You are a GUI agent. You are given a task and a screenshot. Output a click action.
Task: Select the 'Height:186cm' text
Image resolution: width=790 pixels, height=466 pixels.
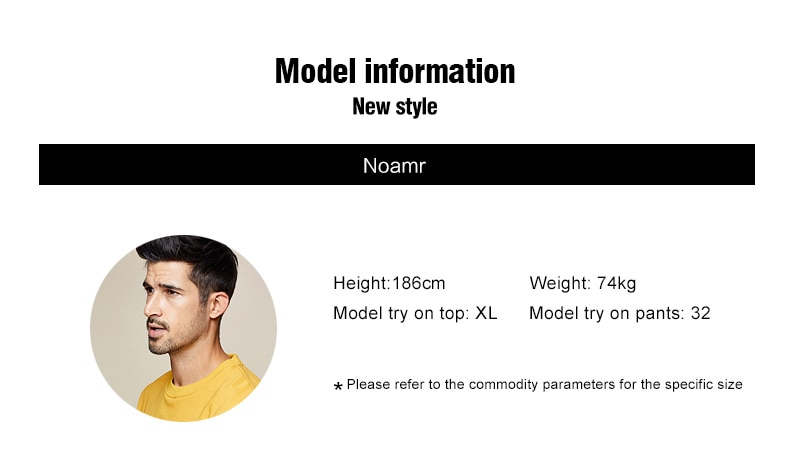pyautogui.click(x=389, y=283)
